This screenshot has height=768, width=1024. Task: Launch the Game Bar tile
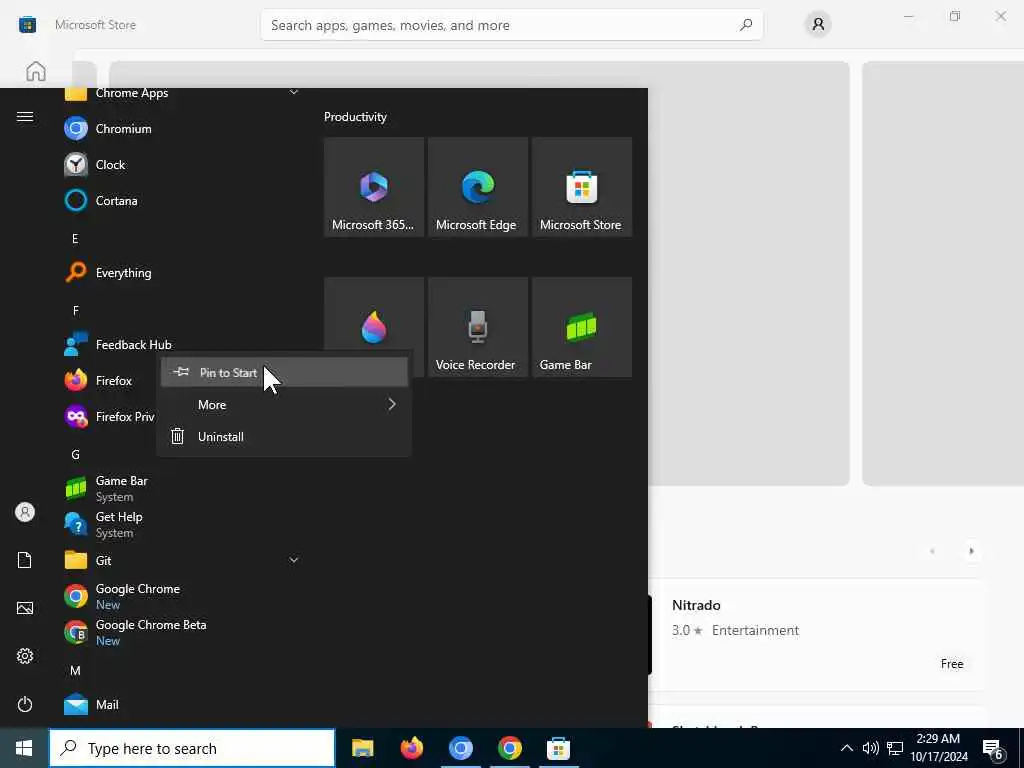[x=582, y=327]
